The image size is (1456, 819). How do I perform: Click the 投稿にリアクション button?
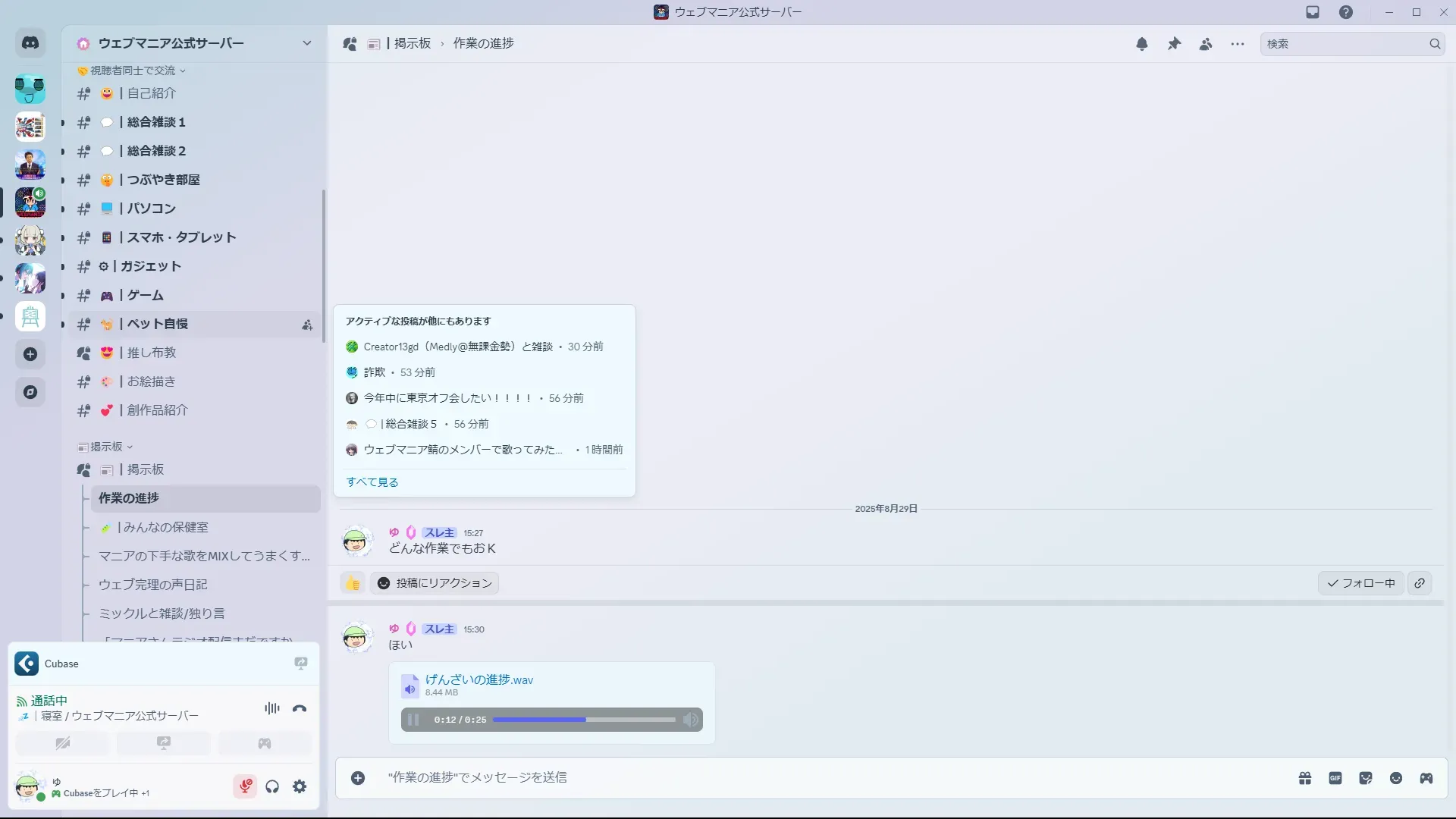(435, 583)
